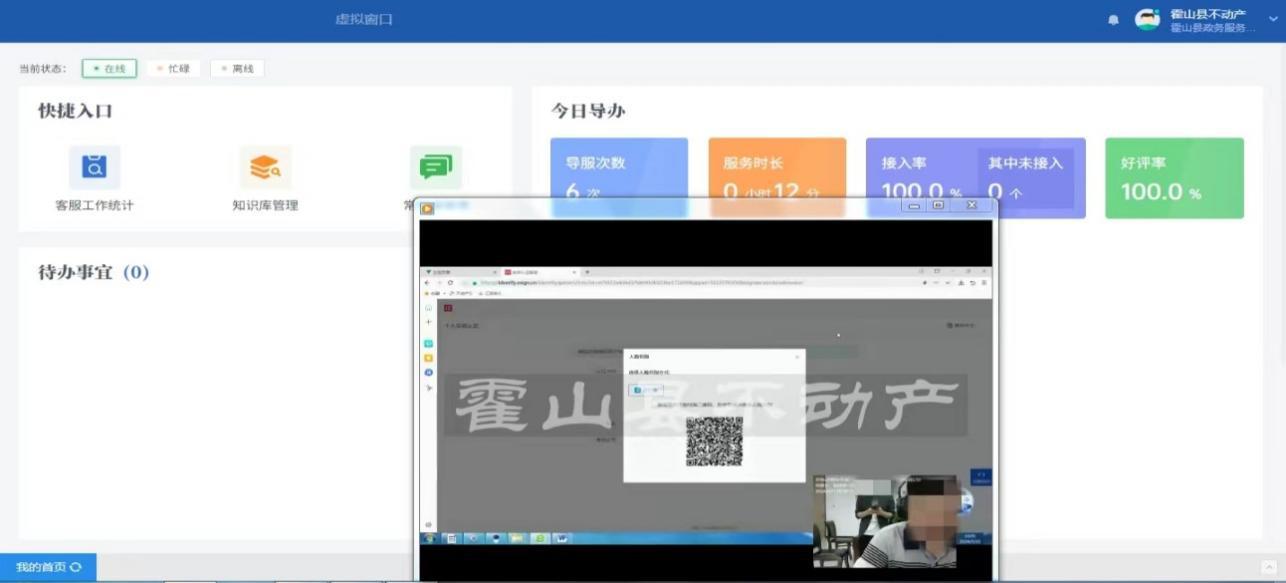Image resolution: width=1286 pixels, height=583 pixels.
Task: Click the notification bell icon
Action: (1113, 20)
